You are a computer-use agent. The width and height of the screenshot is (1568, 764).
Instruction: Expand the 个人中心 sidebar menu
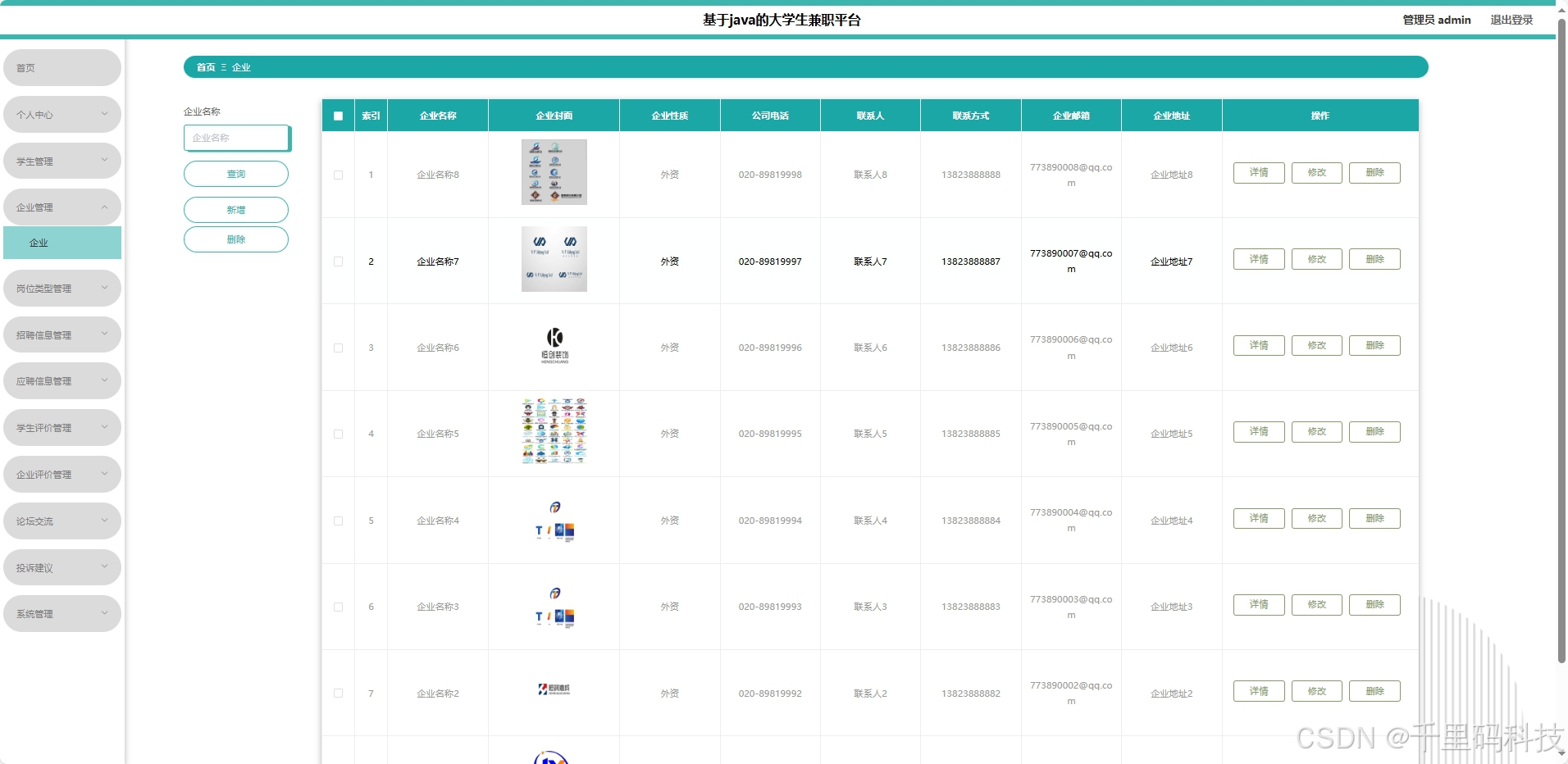click(x=62, y=115)
